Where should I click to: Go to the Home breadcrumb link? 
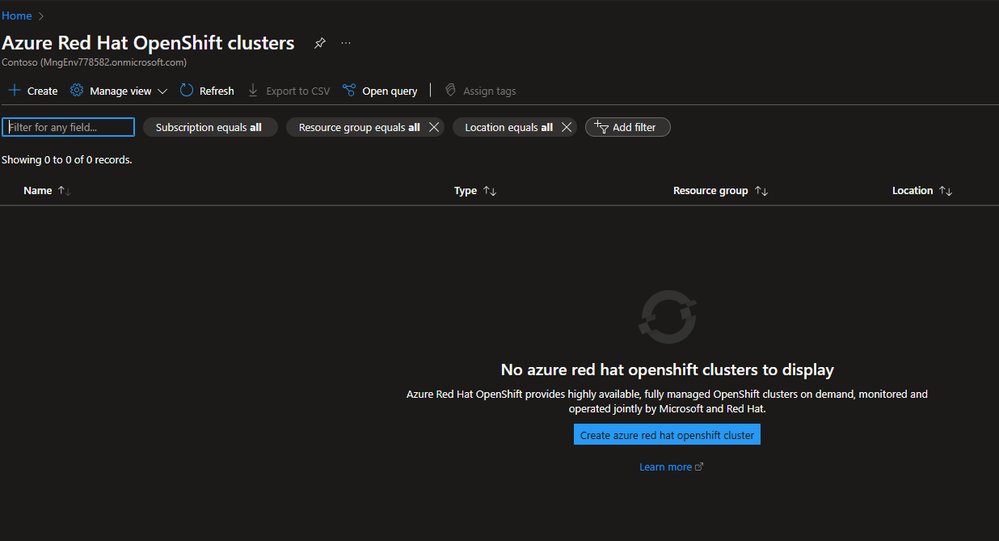(x=17, y=16)
